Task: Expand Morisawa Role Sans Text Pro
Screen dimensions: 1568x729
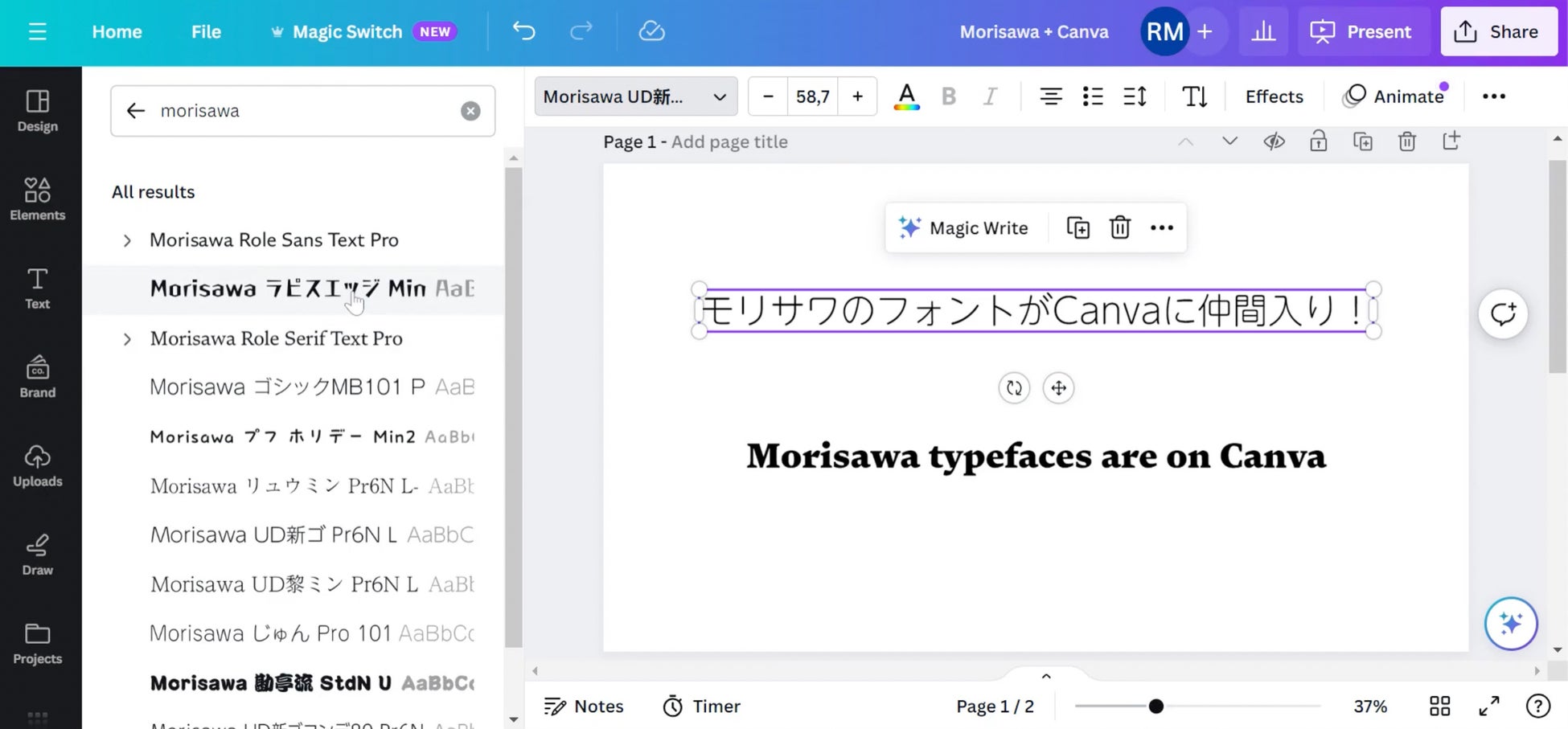Action: pos(127,240)
